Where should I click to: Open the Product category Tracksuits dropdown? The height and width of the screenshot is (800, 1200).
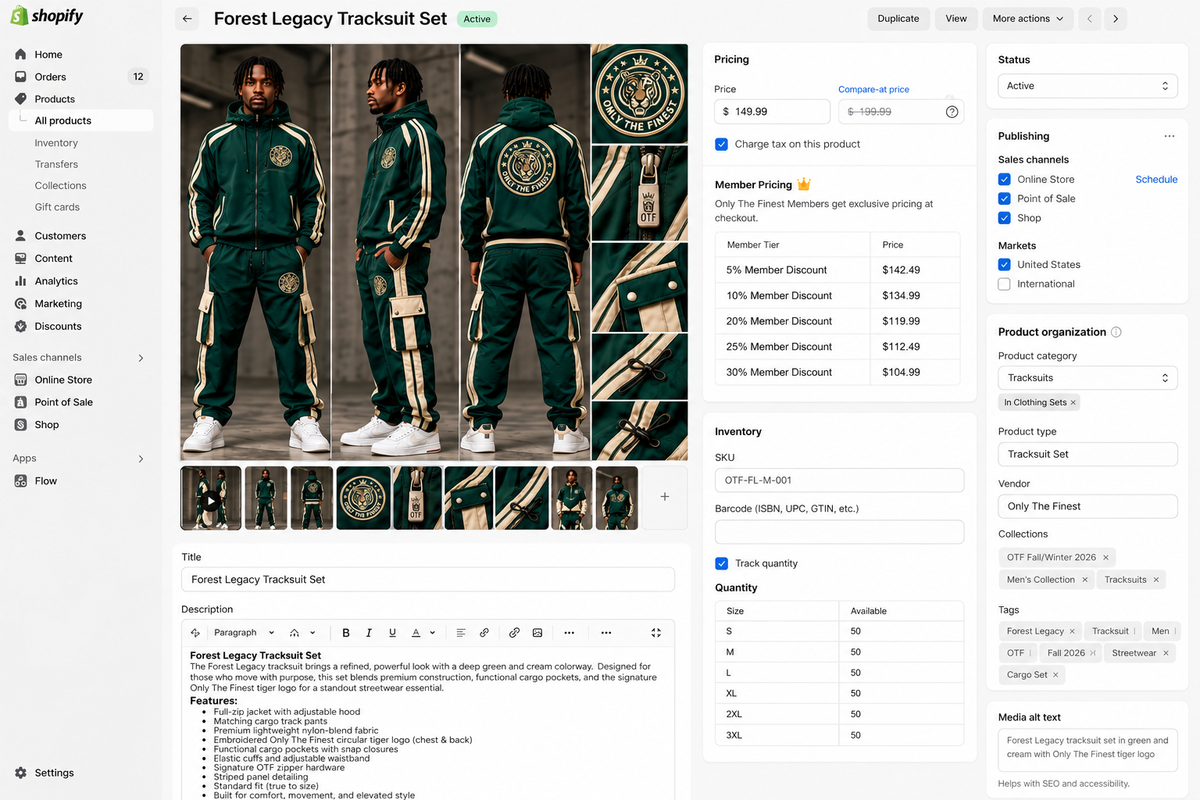(1088, 378)
